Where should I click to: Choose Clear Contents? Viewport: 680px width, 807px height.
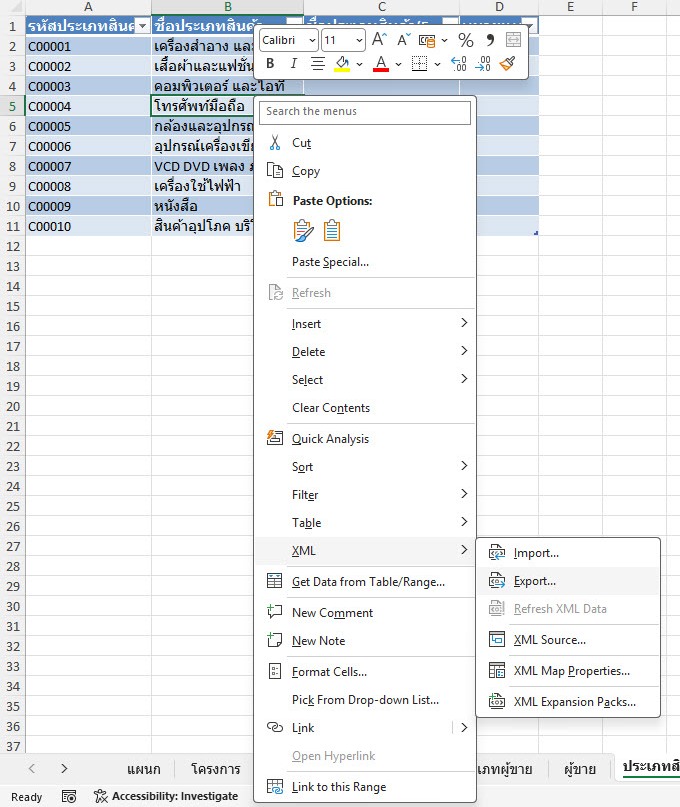365,408
